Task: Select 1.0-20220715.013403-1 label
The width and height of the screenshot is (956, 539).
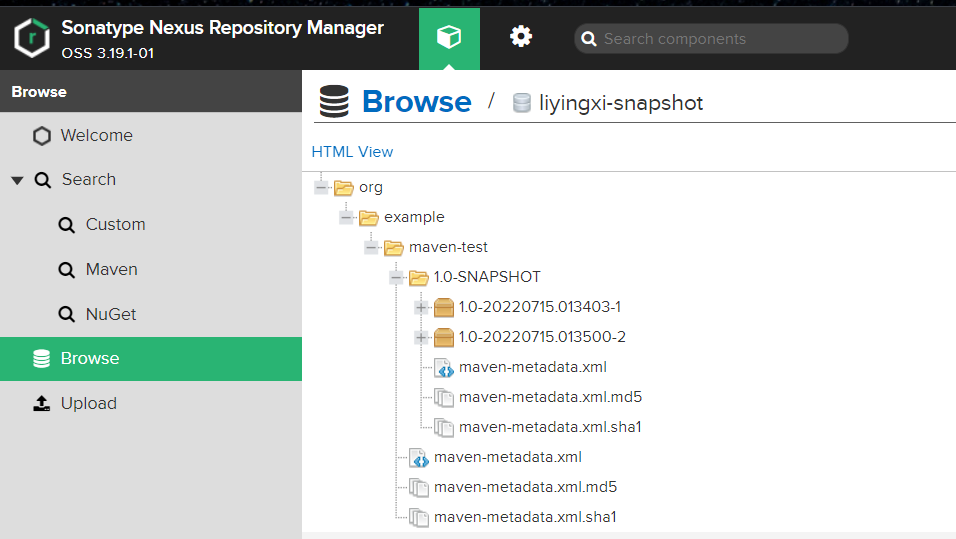Action: point(540,307)
